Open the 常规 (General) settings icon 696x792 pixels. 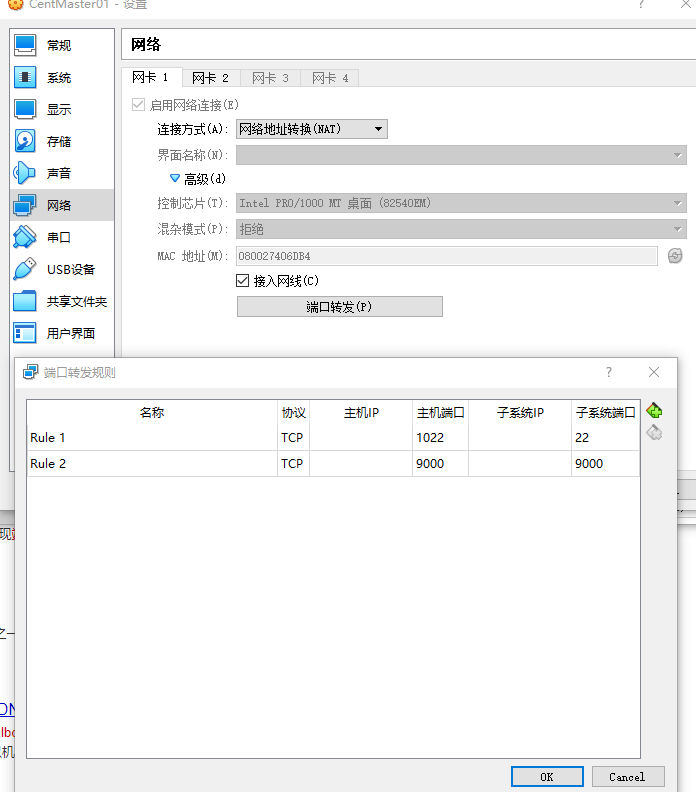coord(25,45)
